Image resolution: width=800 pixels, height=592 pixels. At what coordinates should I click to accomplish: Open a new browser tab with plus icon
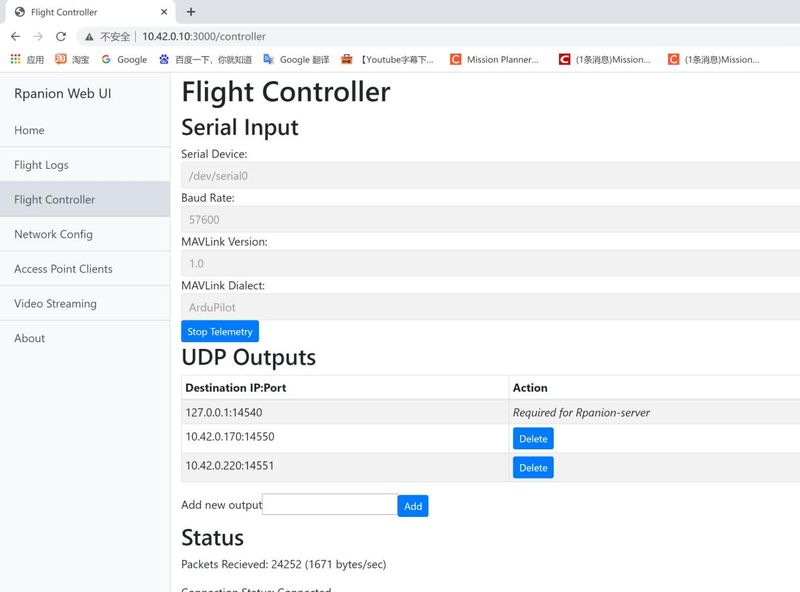pos(191,12)
